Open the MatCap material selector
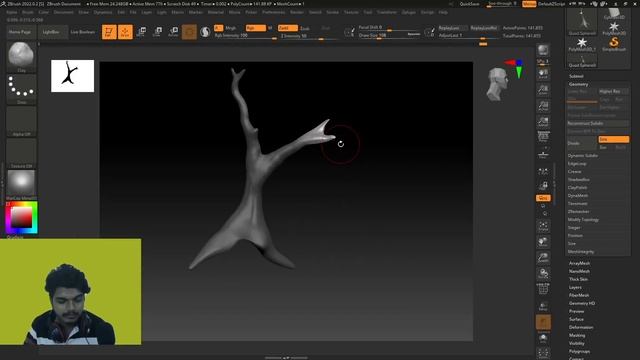Viewport: 640px width, 360px height. [x=21, y=185]
